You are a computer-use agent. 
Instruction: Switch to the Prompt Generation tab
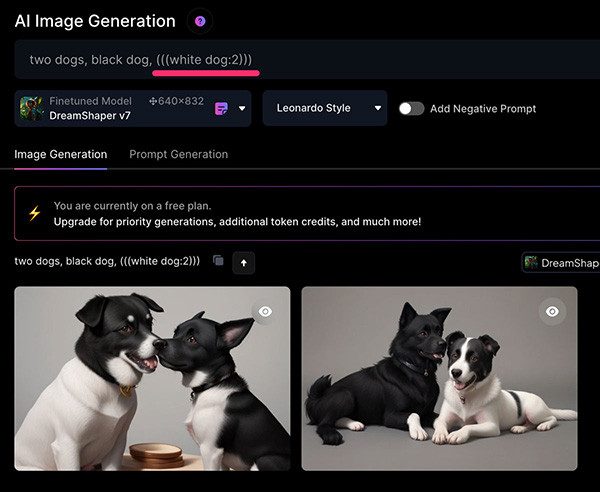click(178, 155)
